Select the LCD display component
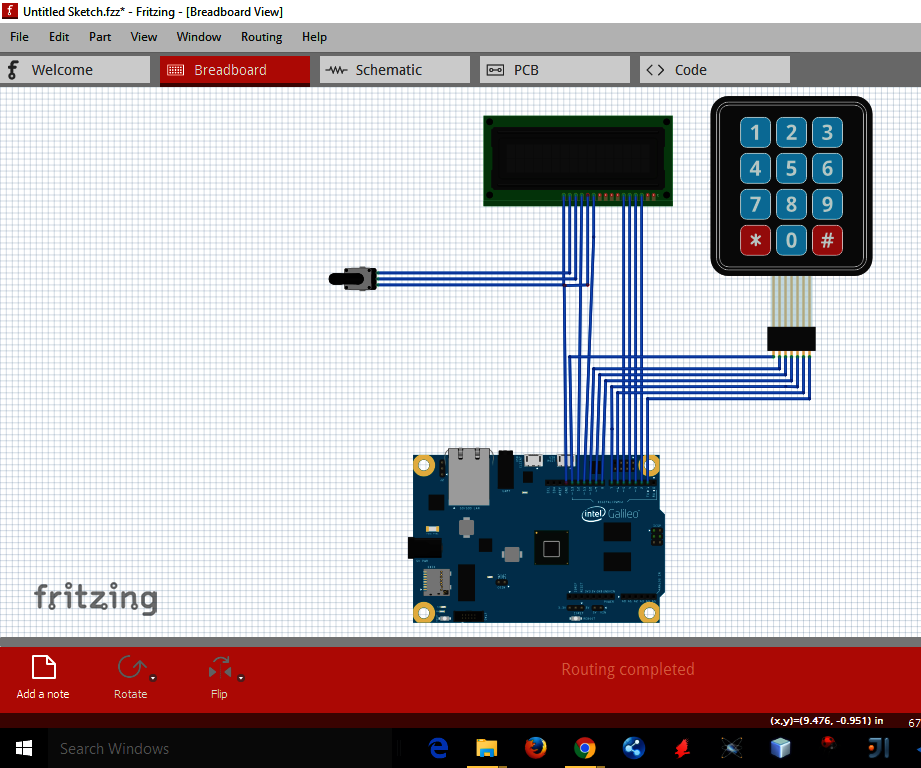The height and width of the screenshot is (768, 921). coord(577,160)
